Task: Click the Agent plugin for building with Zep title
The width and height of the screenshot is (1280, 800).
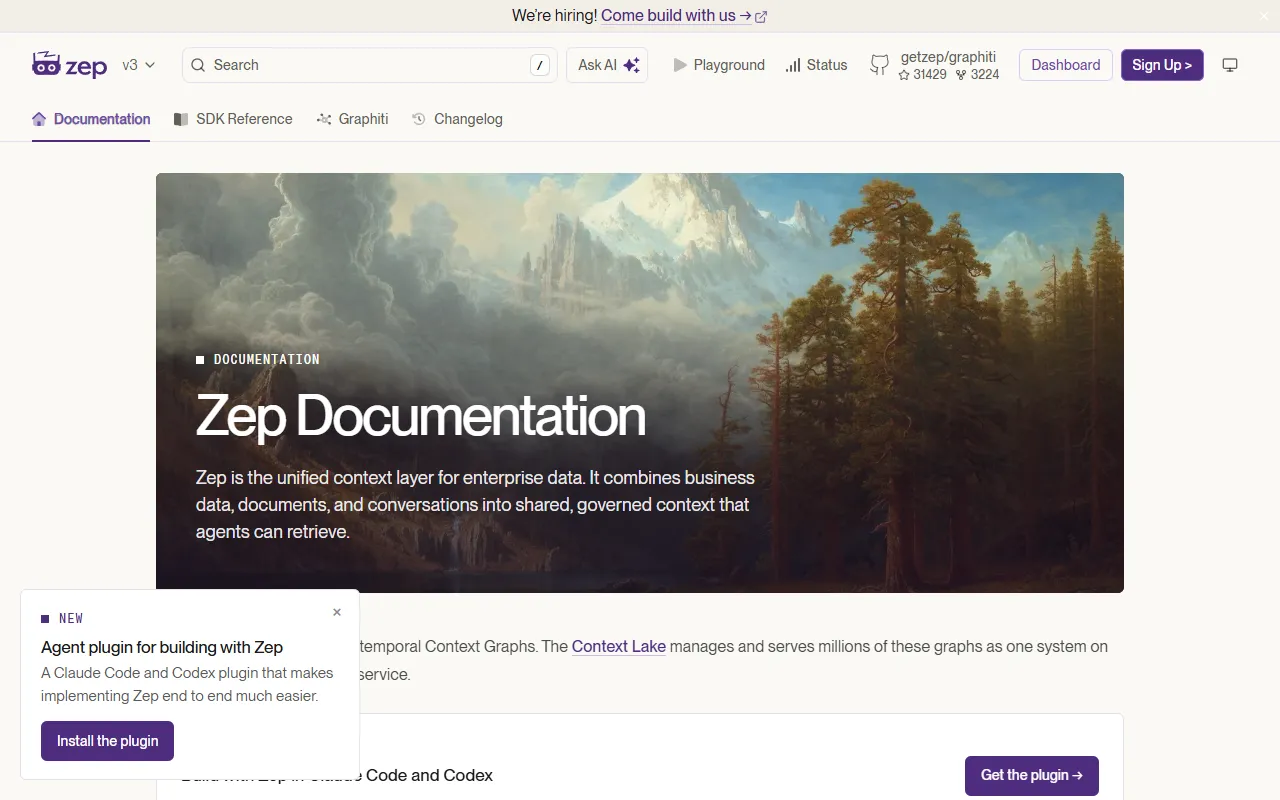Action: click(x=162, y=647)
